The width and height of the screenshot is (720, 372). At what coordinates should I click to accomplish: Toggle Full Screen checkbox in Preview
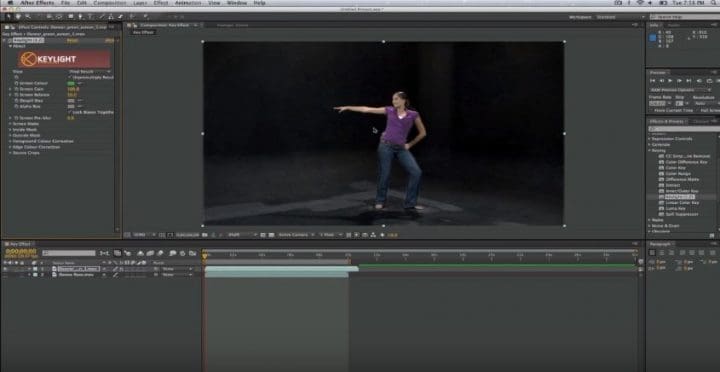pyautogui.click(x=698, y=111)
